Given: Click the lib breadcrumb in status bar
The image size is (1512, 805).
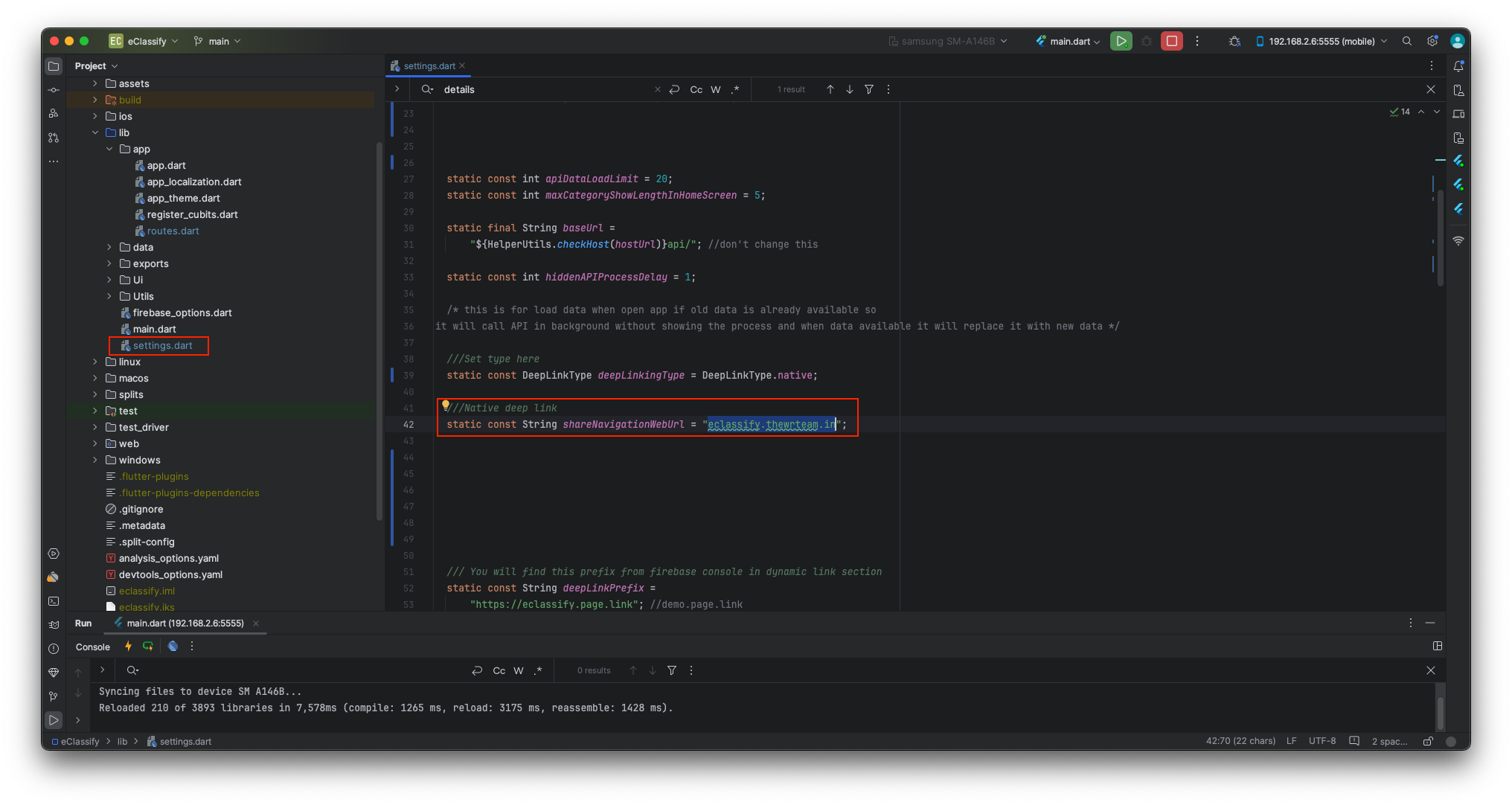Looking at the screenshot, I should click(x=122, y=741).
